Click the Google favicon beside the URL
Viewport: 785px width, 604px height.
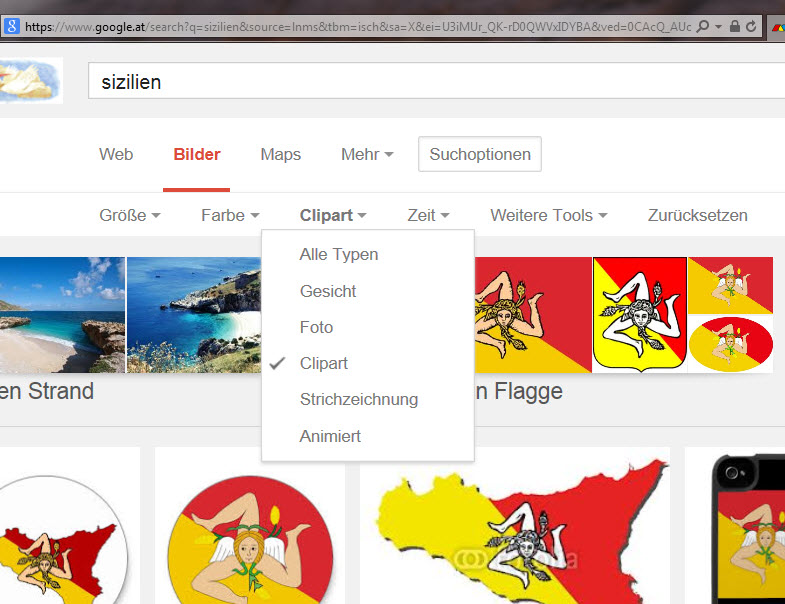click(12, 26)
